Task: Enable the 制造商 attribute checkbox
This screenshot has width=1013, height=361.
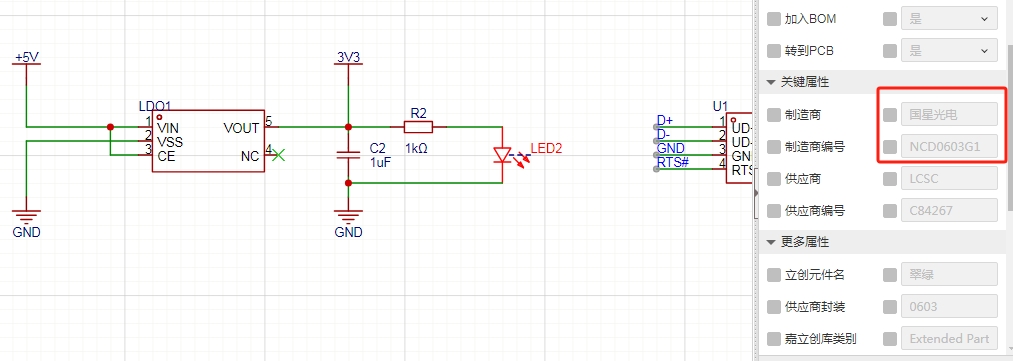Action: [773, 115]
